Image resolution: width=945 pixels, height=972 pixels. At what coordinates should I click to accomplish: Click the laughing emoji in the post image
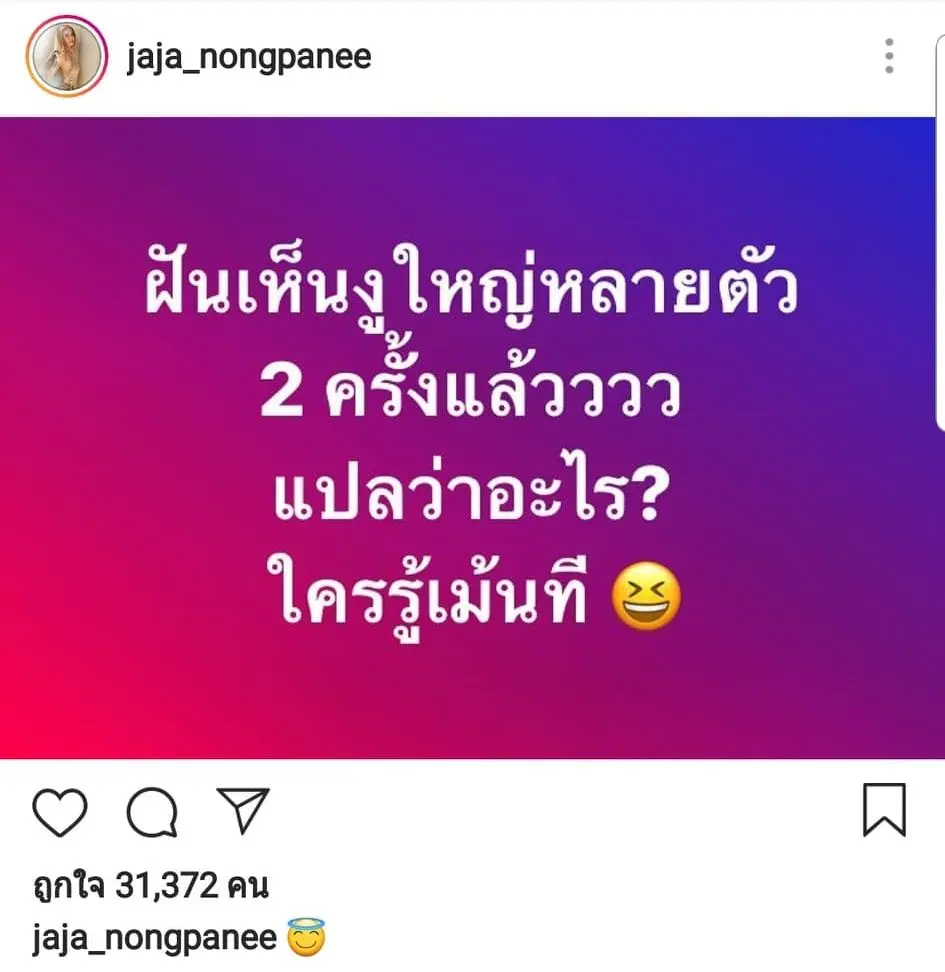point(646,596)
